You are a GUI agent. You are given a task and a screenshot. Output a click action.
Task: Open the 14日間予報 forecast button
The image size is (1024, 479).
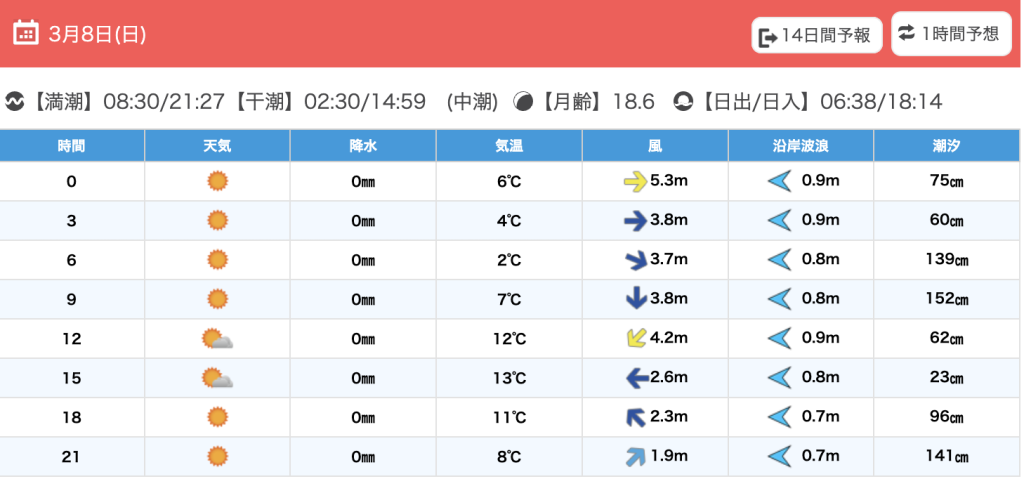click(x=816, y=37)
